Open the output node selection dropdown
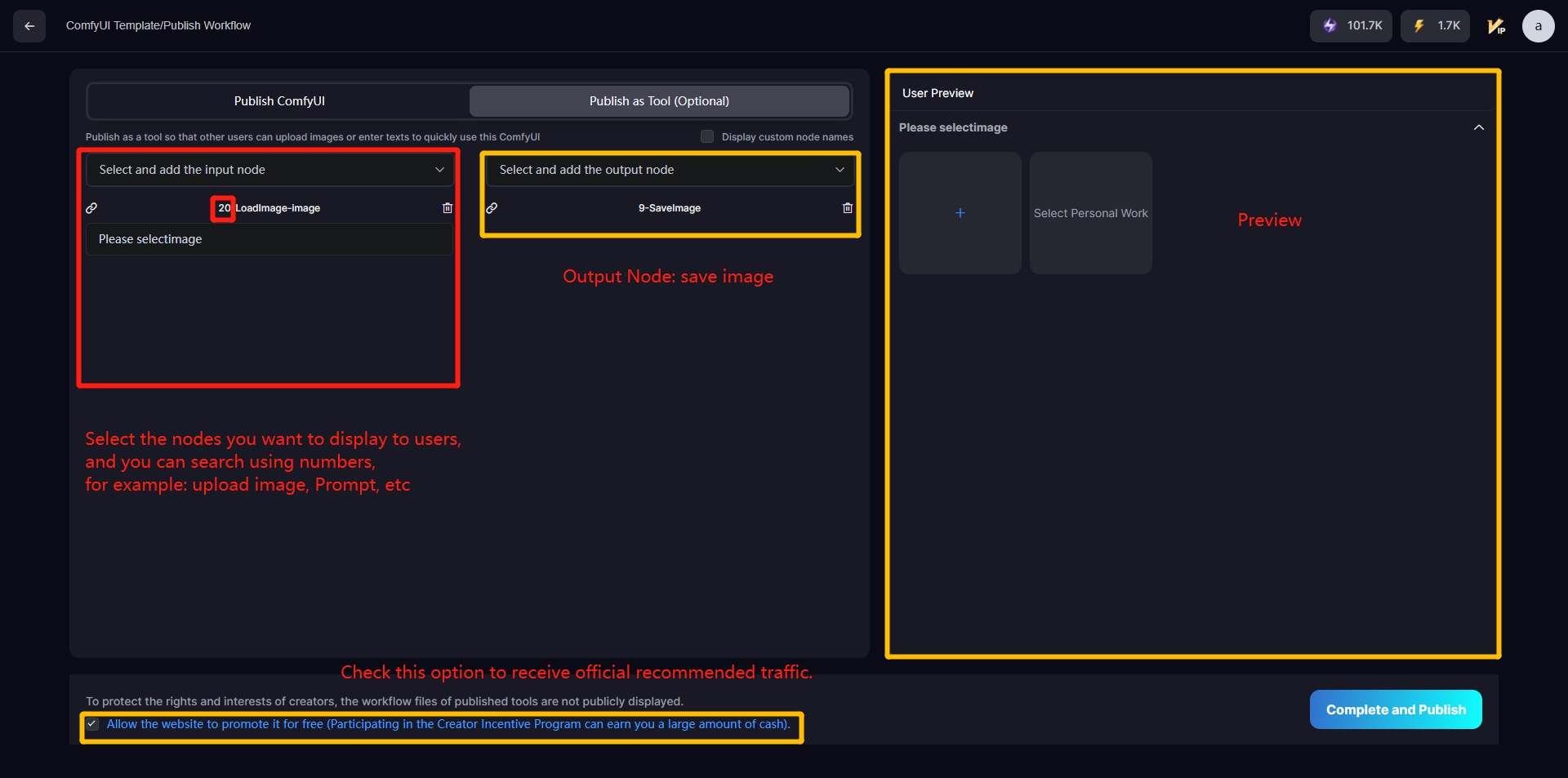The image size is (1568, 778). tap(670, 170)
